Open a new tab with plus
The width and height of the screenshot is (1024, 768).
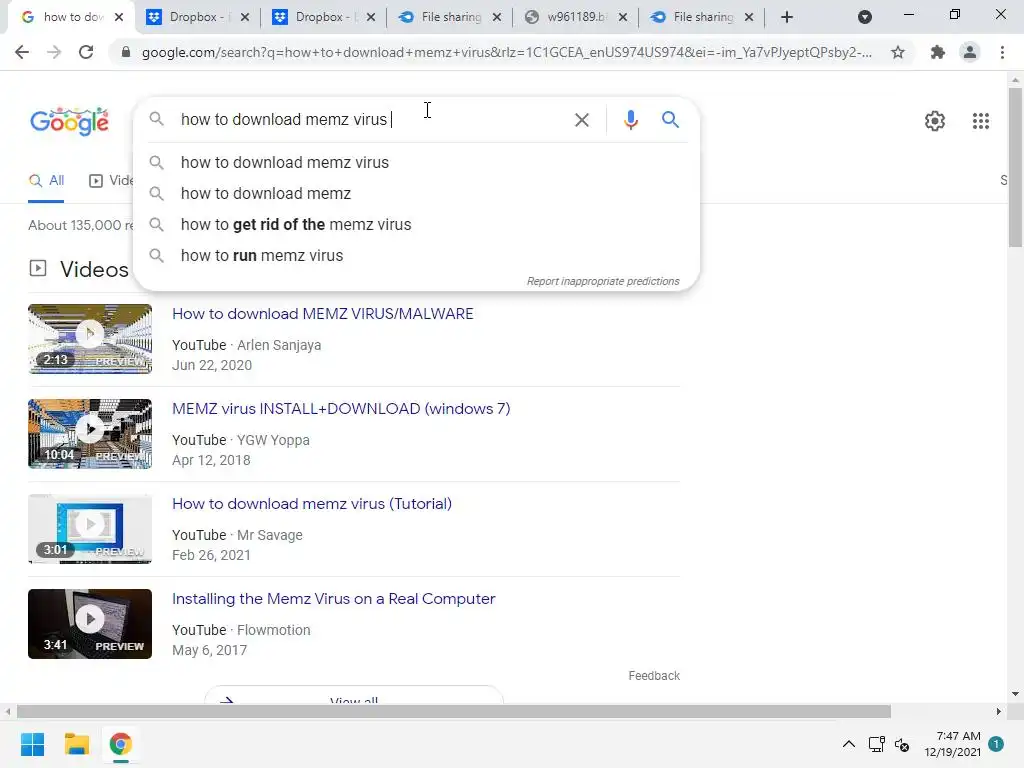click(787, 17)
